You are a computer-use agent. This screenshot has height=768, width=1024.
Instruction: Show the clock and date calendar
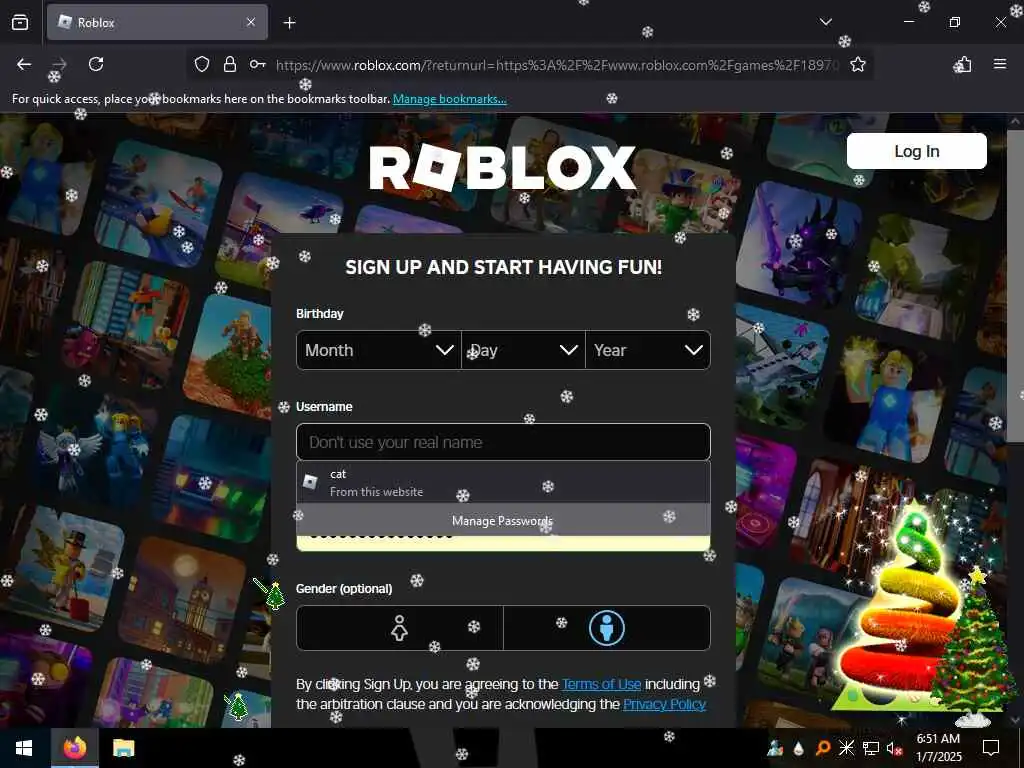(938, 748)
